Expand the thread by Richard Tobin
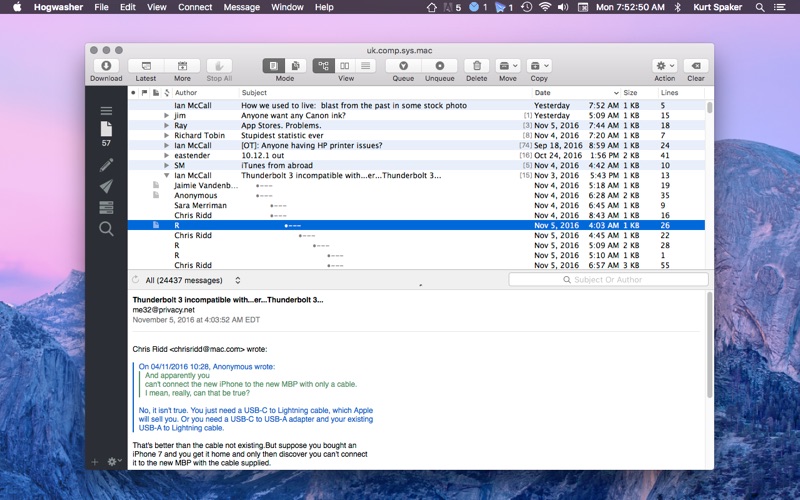Screen dimensions: 800x500 click(x=167, y=135)
